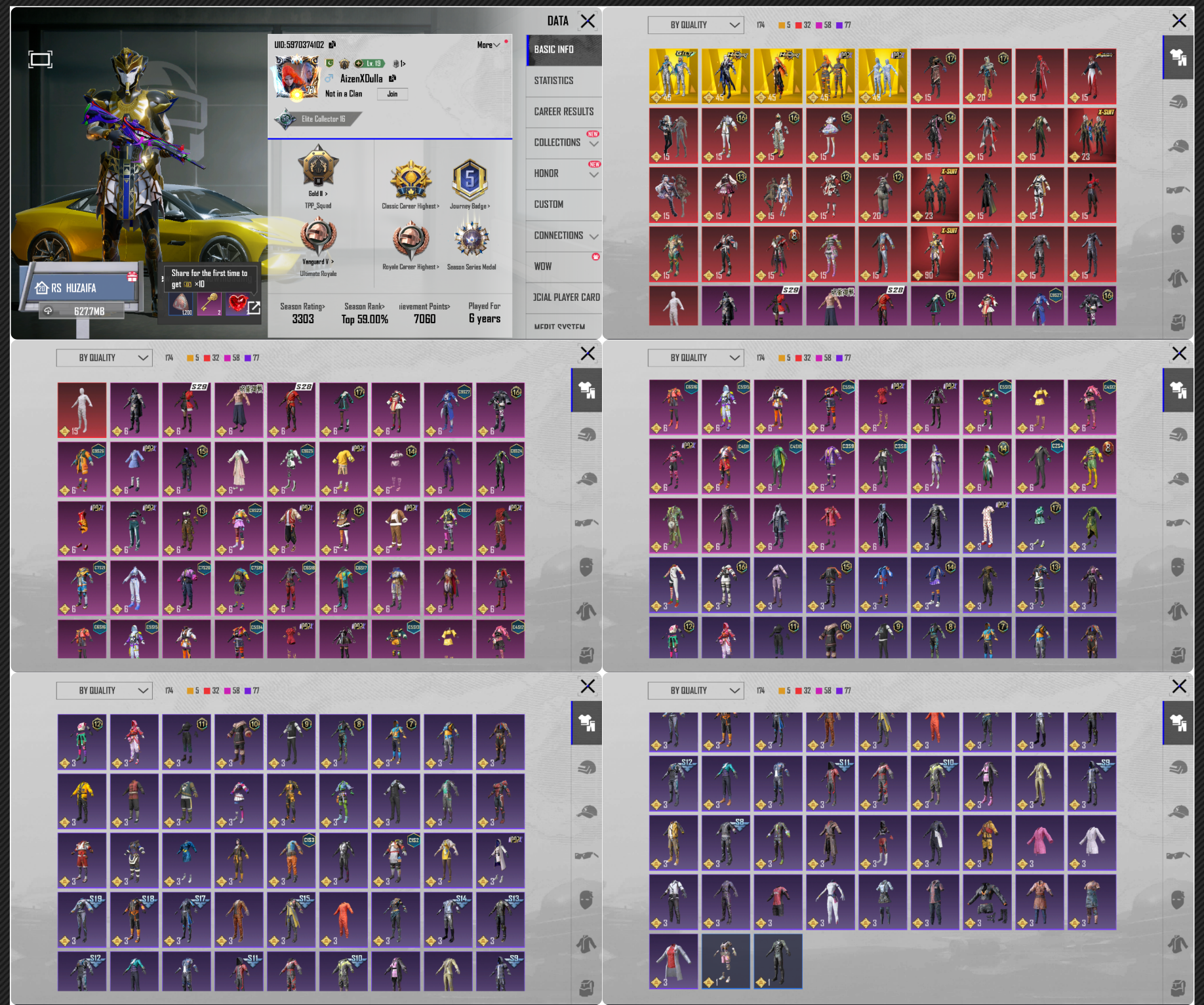Select the backpack category in middle-left inventory panel
This screenshot has height=1005, width=1204.
(x=586, y=654)
